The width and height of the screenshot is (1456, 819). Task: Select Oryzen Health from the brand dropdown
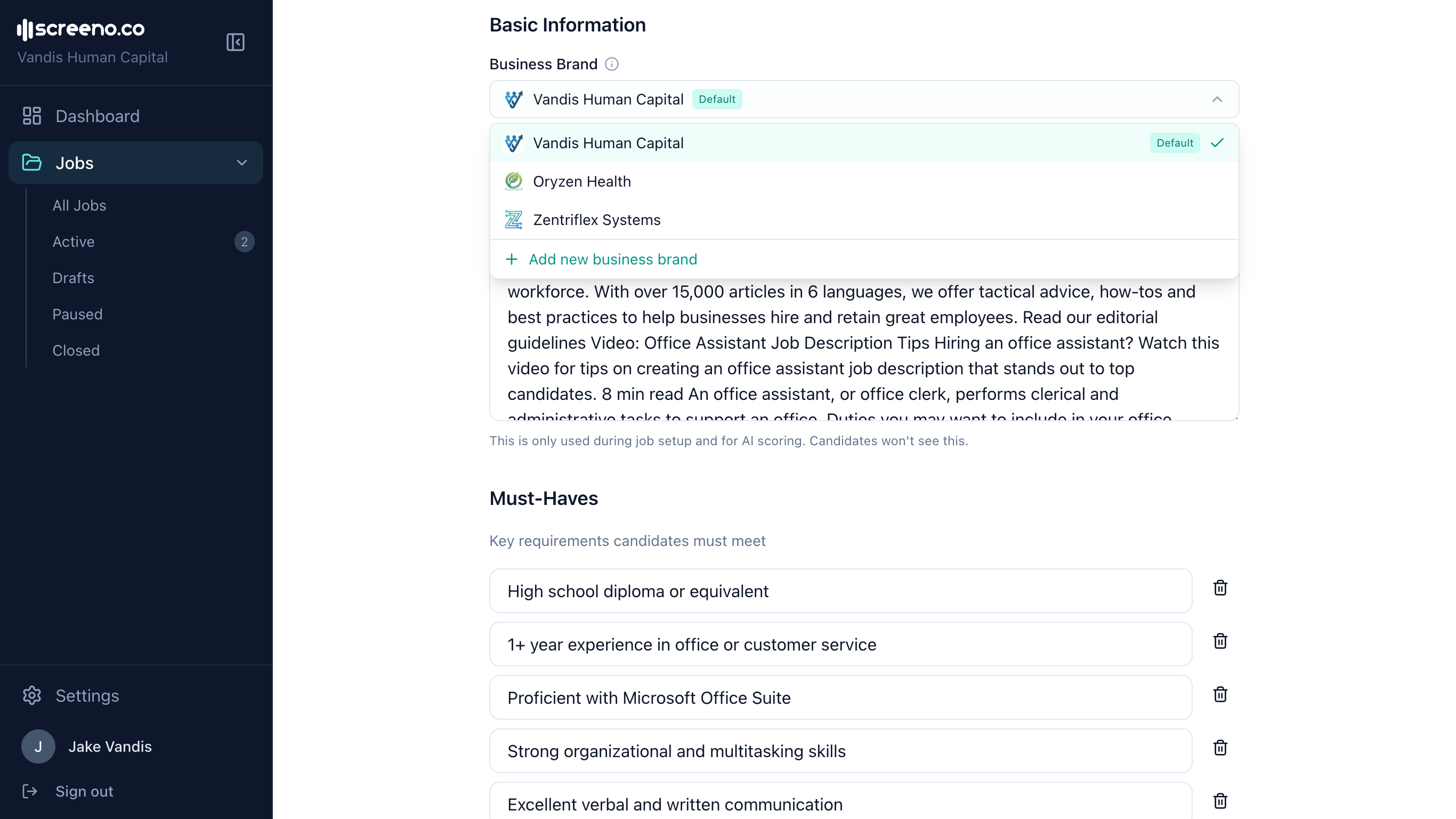click(x=582, y=181)
